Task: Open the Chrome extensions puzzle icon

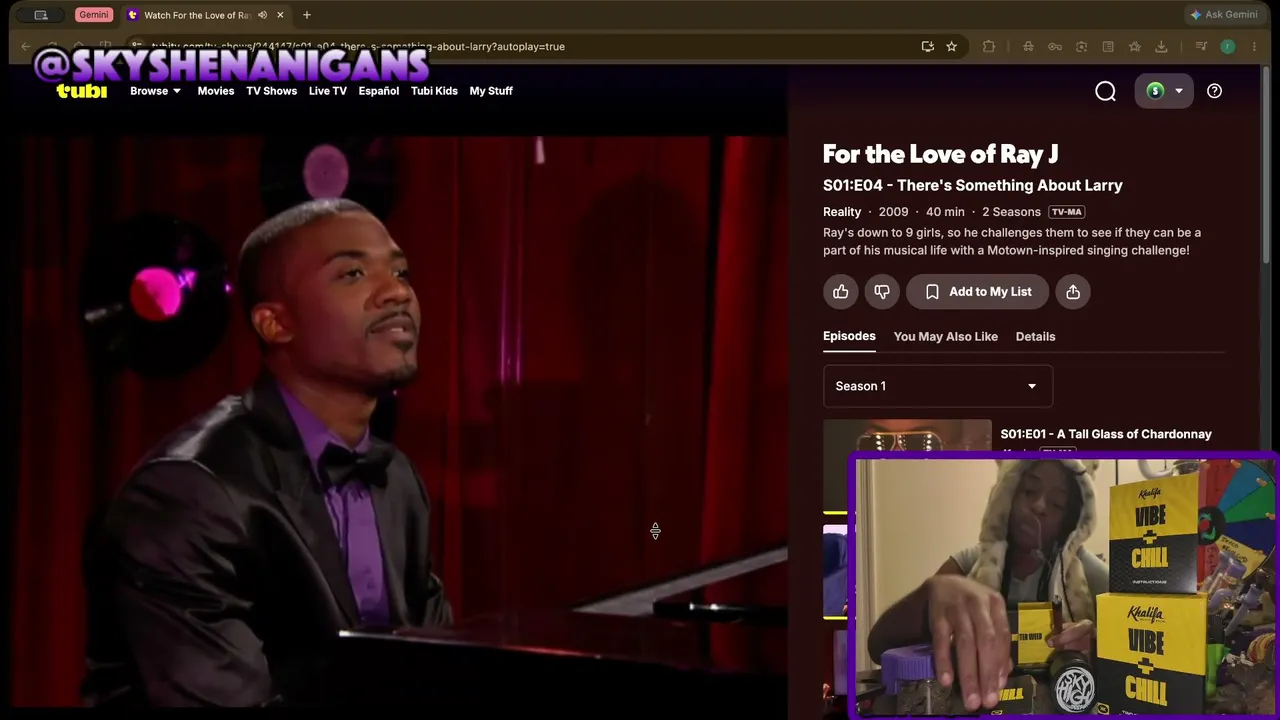Action: tap(989, 46)
